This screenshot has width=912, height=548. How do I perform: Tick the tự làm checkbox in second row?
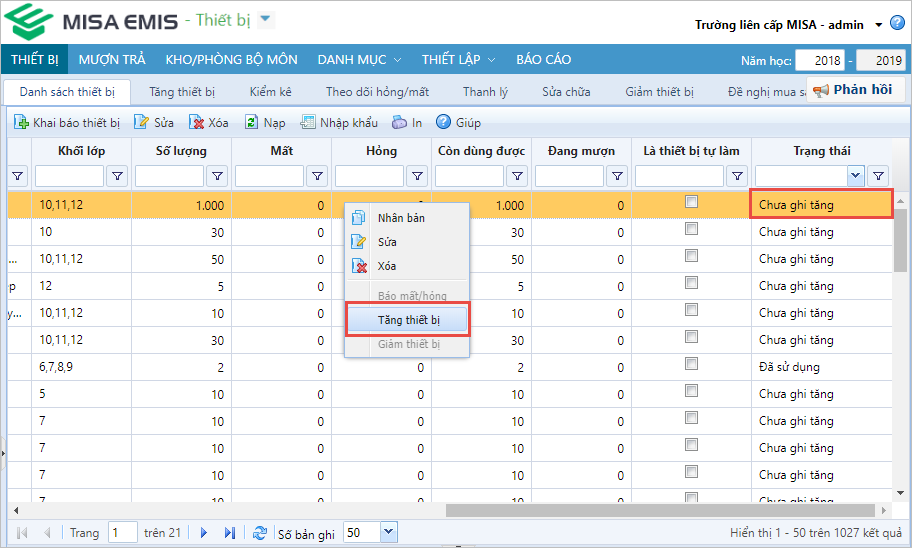click(691, 229)
